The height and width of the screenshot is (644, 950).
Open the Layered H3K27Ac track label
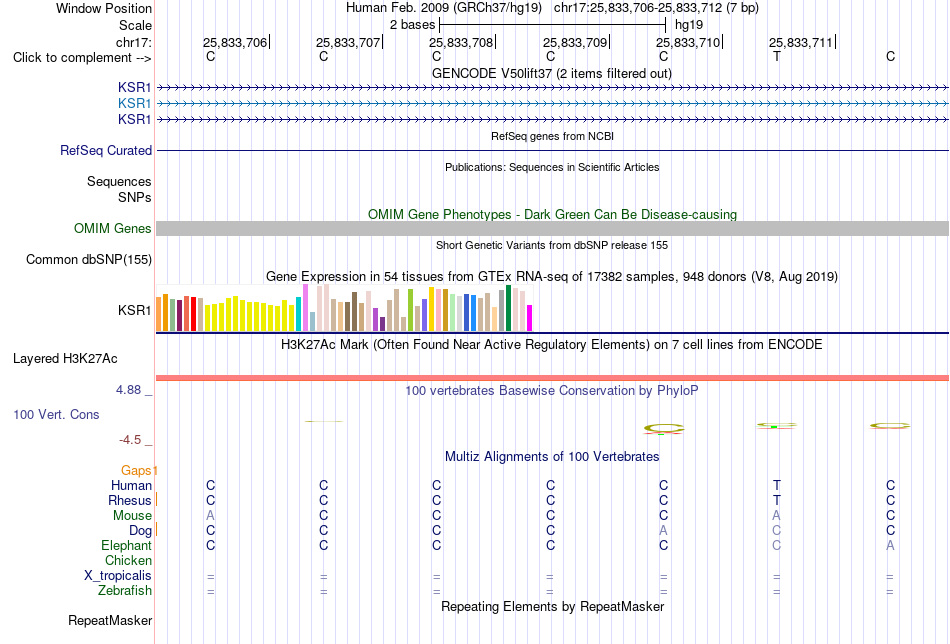pos(65,359)
